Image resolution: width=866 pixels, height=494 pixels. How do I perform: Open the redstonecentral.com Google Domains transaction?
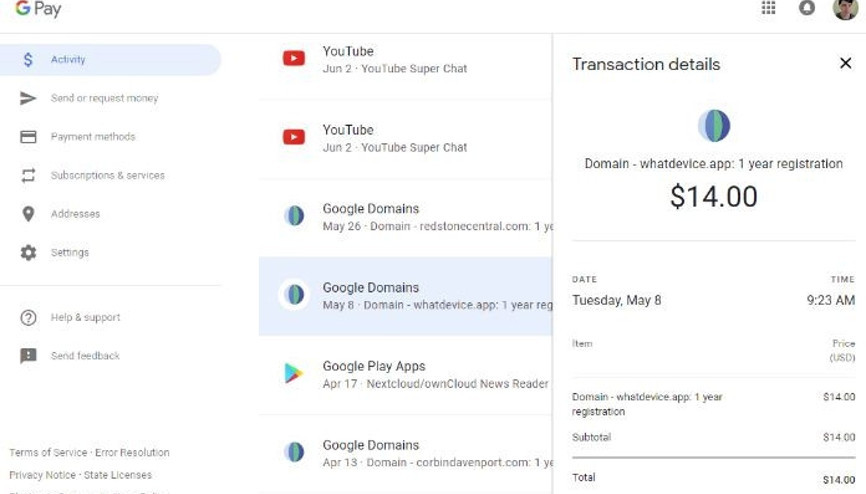coord(405,217)
